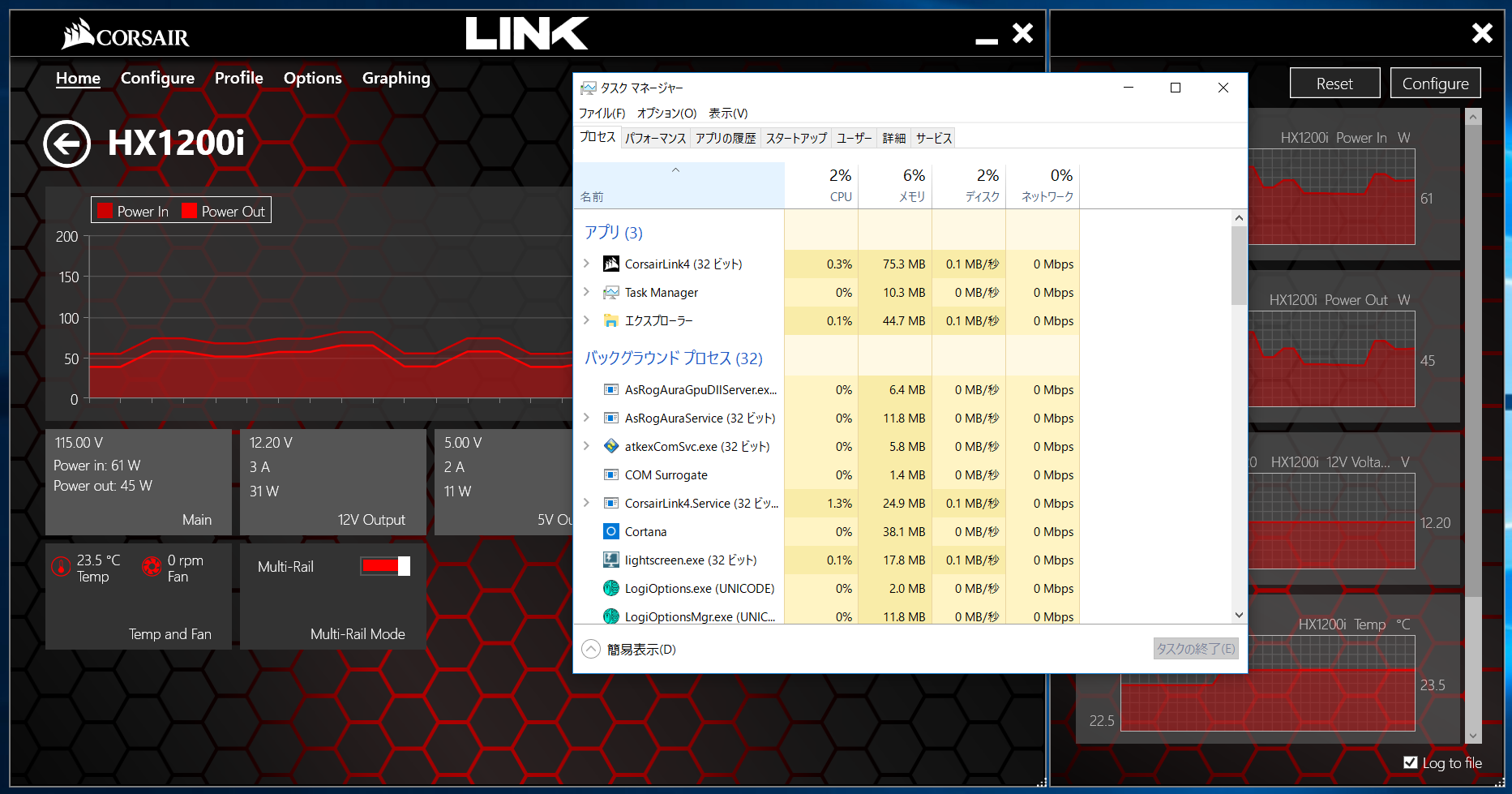1512x794 pixels.
Task: Switch to the パフォーマンス tab
Action: point(656,138)
